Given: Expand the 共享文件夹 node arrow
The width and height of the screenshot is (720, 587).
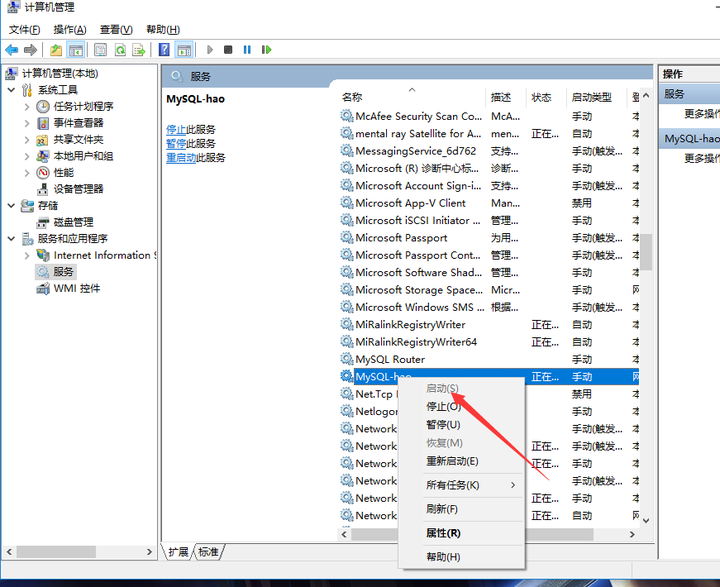Looking at the screenshot, I should [x=27, y=140].
